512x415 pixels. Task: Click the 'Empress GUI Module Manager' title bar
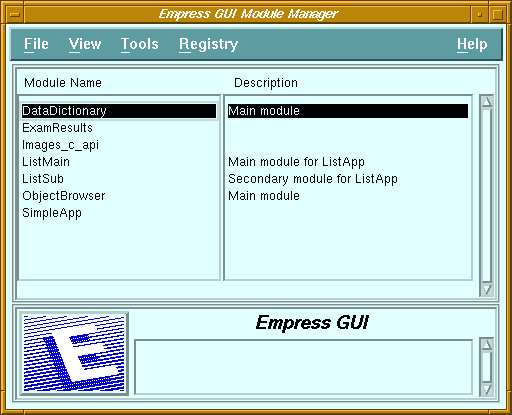[x=247, y=14]
